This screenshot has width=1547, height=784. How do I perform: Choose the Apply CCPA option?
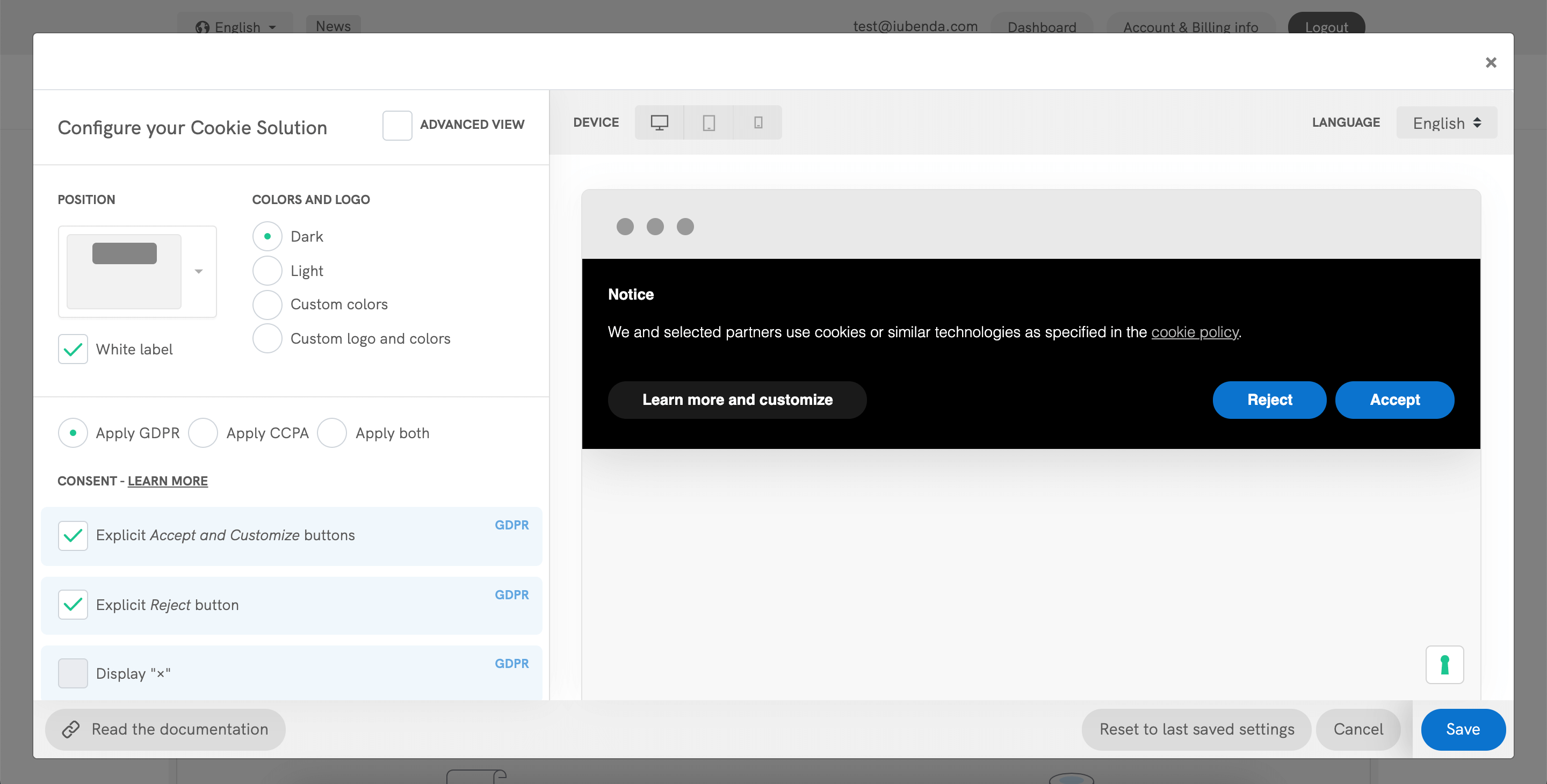tap(203, 432)
